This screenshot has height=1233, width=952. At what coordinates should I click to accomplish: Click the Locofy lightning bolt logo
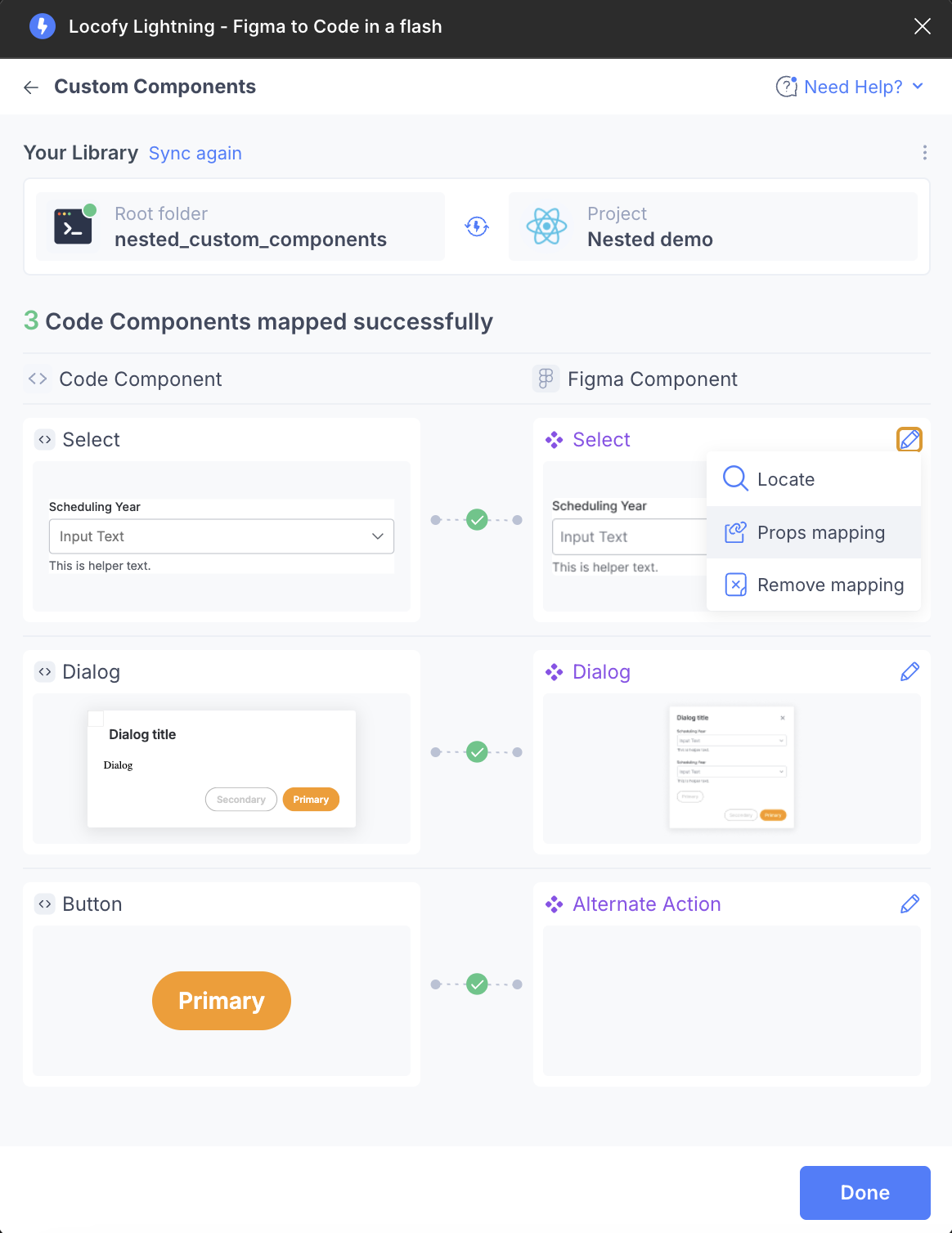(x=42, y=26)
